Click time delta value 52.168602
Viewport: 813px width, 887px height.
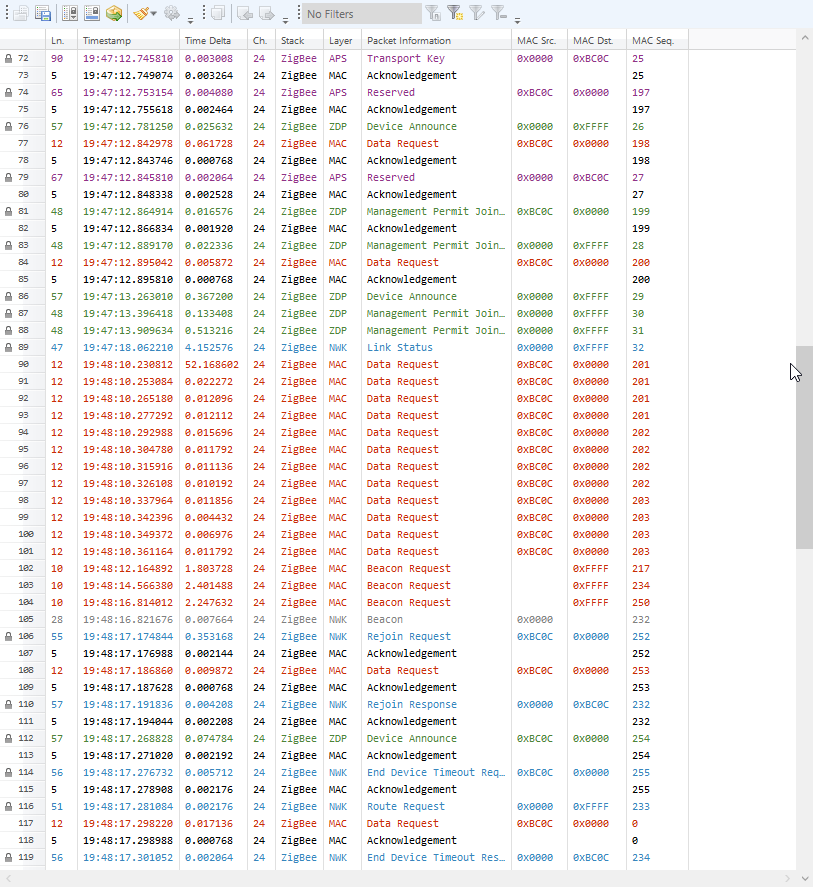pyautogui.click(x=212, y=364)
